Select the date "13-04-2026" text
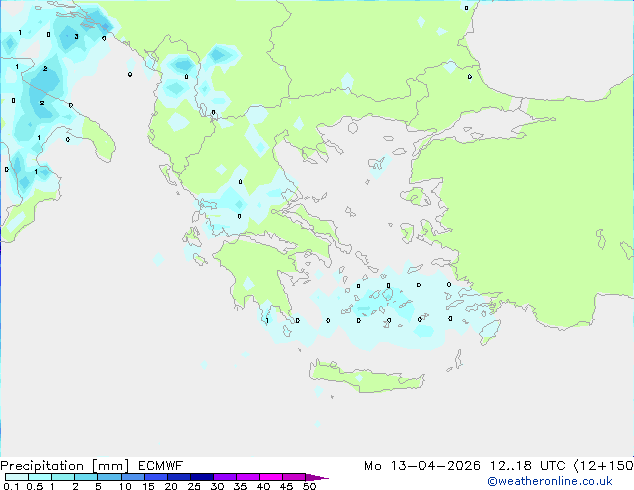The height and width of the screenshot is (490, 634). [x=435, y=466]
